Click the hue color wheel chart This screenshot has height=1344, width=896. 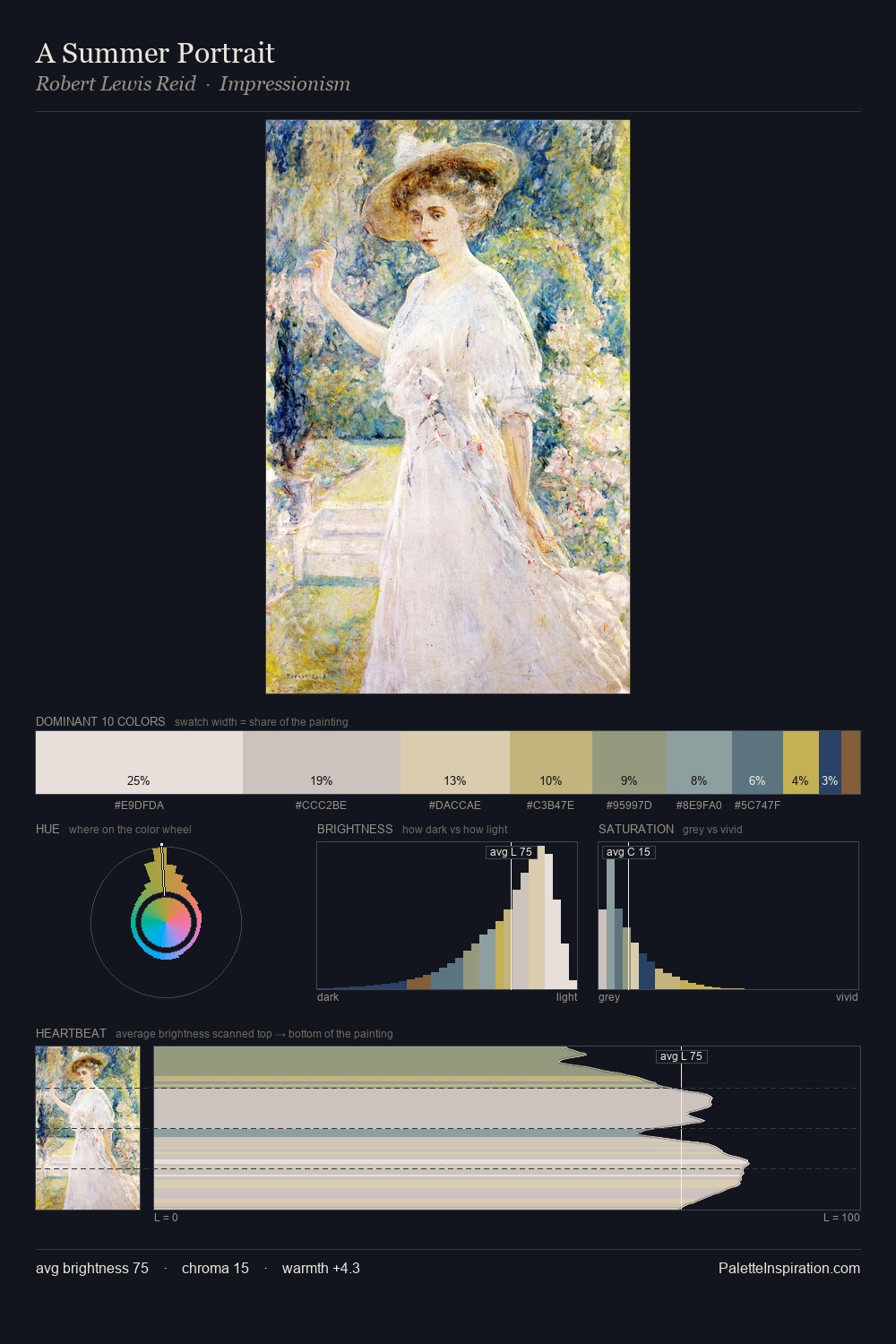click(x=166, y=922)
